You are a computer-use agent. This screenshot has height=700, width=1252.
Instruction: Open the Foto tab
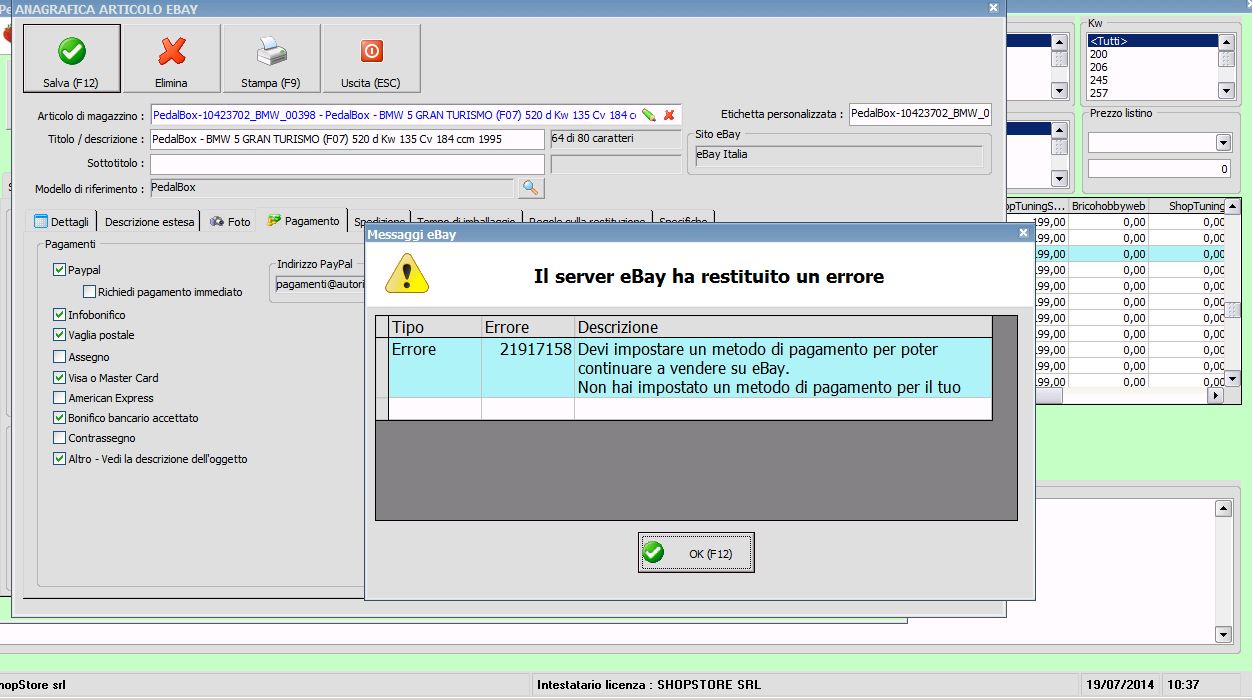[x=230, y=221]
